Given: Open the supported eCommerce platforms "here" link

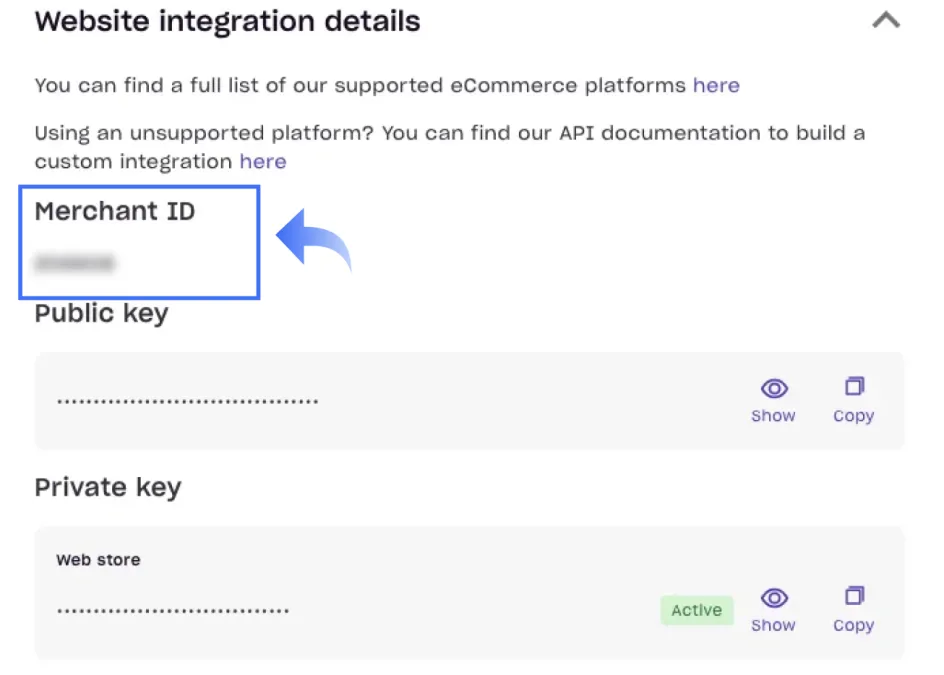Looking at the screenshot, I should pyautogui.click(x=716, y=85).
